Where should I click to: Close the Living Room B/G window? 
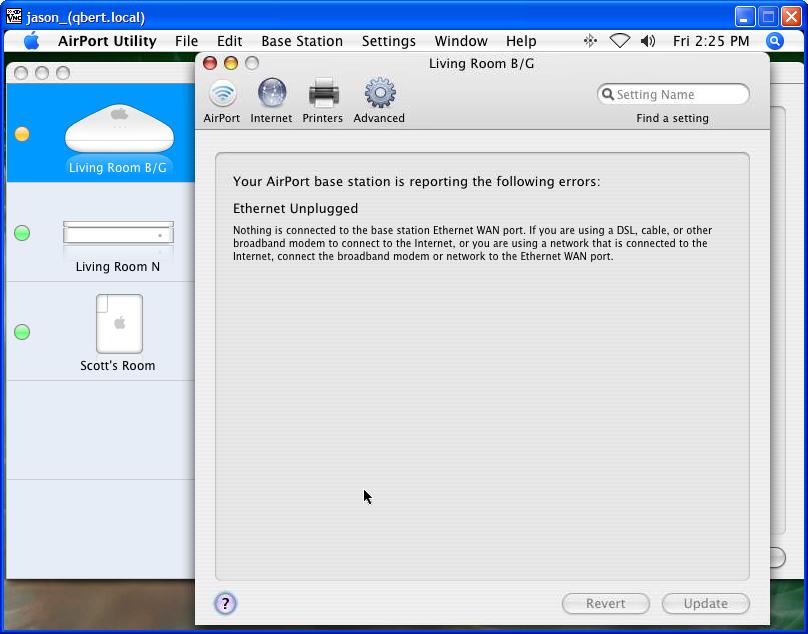click(210, 63)
